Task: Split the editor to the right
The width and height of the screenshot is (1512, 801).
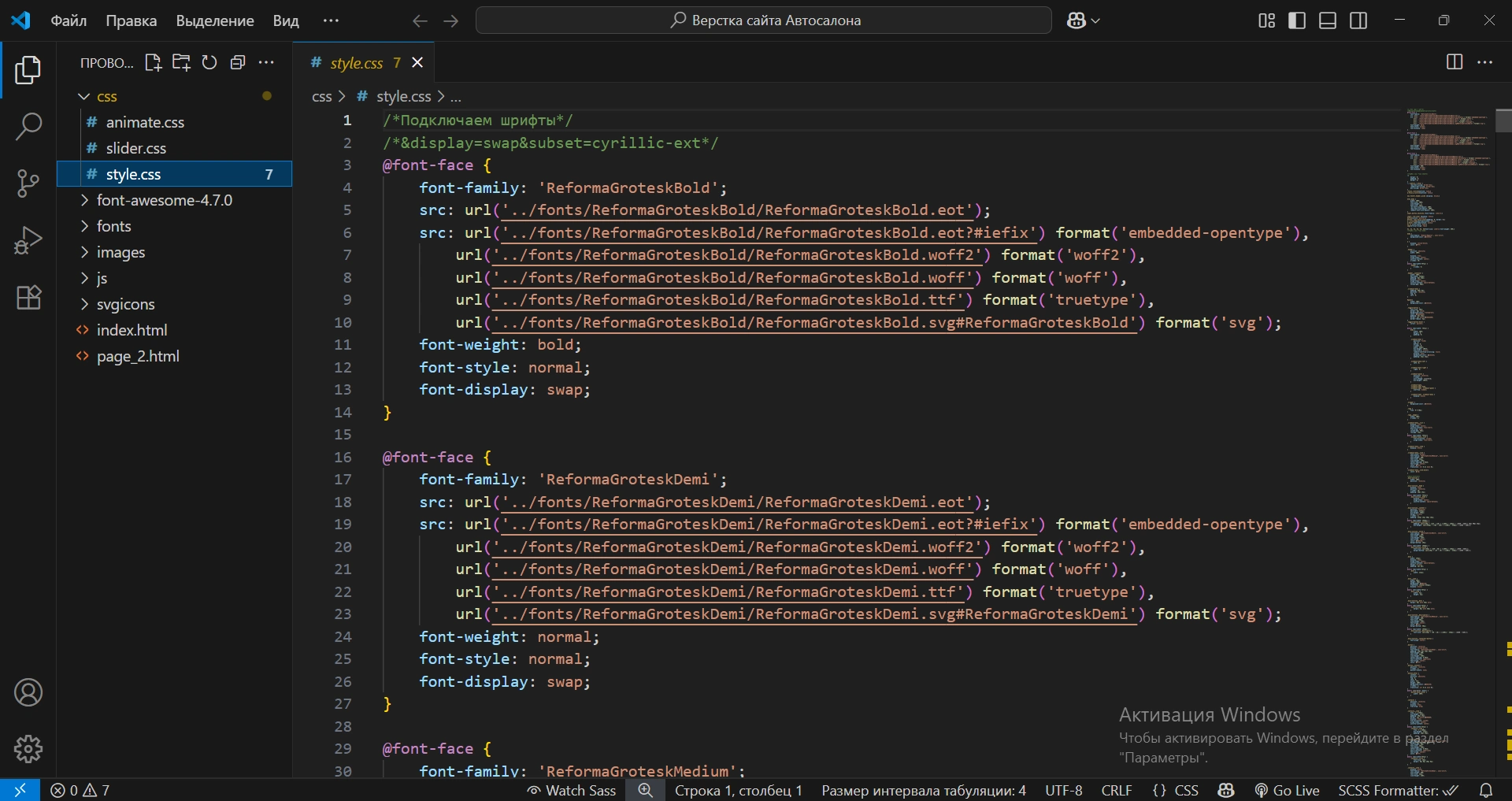Action: click(x=1455, y=62)
